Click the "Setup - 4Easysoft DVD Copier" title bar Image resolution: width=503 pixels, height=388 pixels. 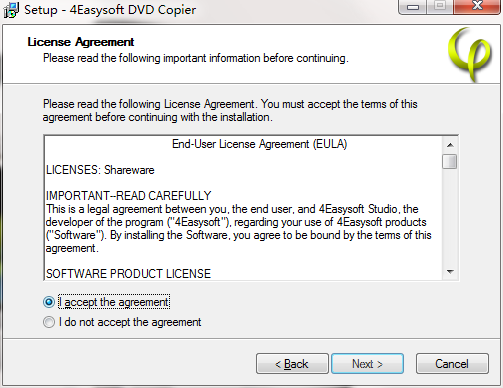coord(110,10)
